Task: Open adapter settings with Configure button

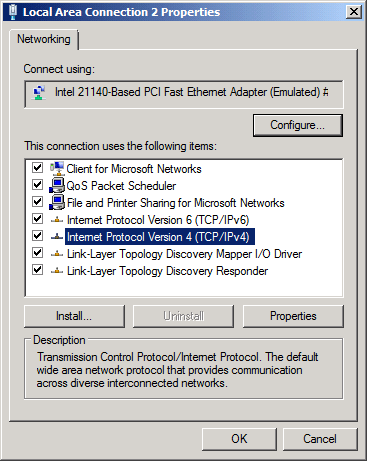Action: click(298, 125)
